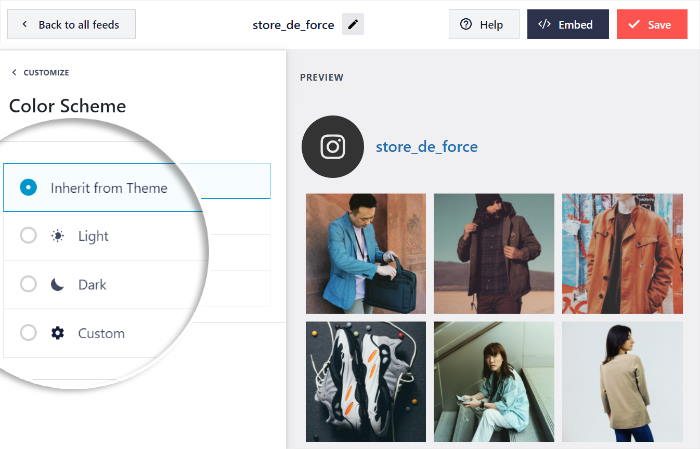This screenshot has width=700, height=449.
Task: Click the moon icon for Dark scheme
Action: coord(58,285)
